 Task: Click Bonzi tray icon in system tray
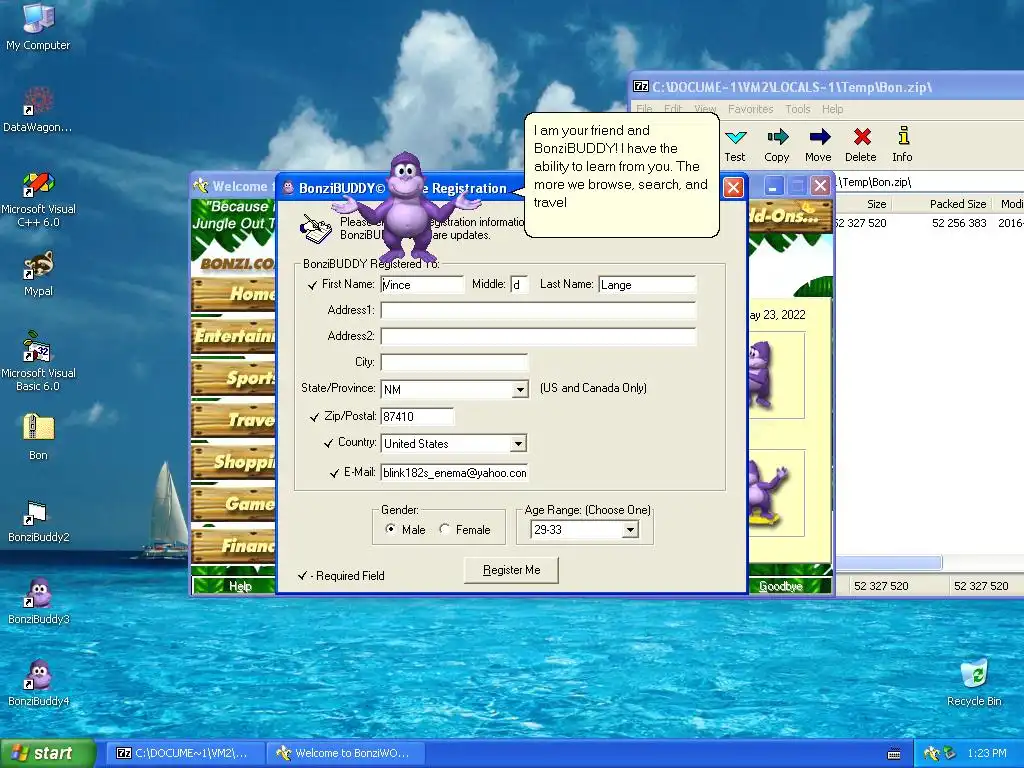pos(931,753)
